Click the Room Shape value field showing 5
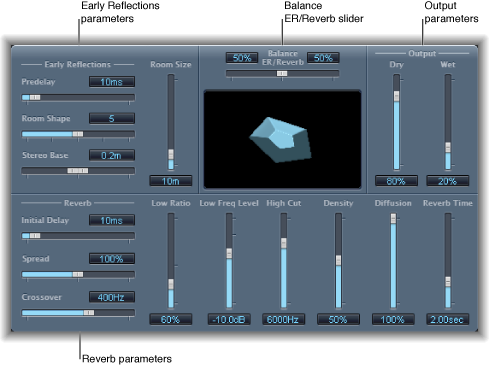Viewport: 490px width, 368px height. 112,118
